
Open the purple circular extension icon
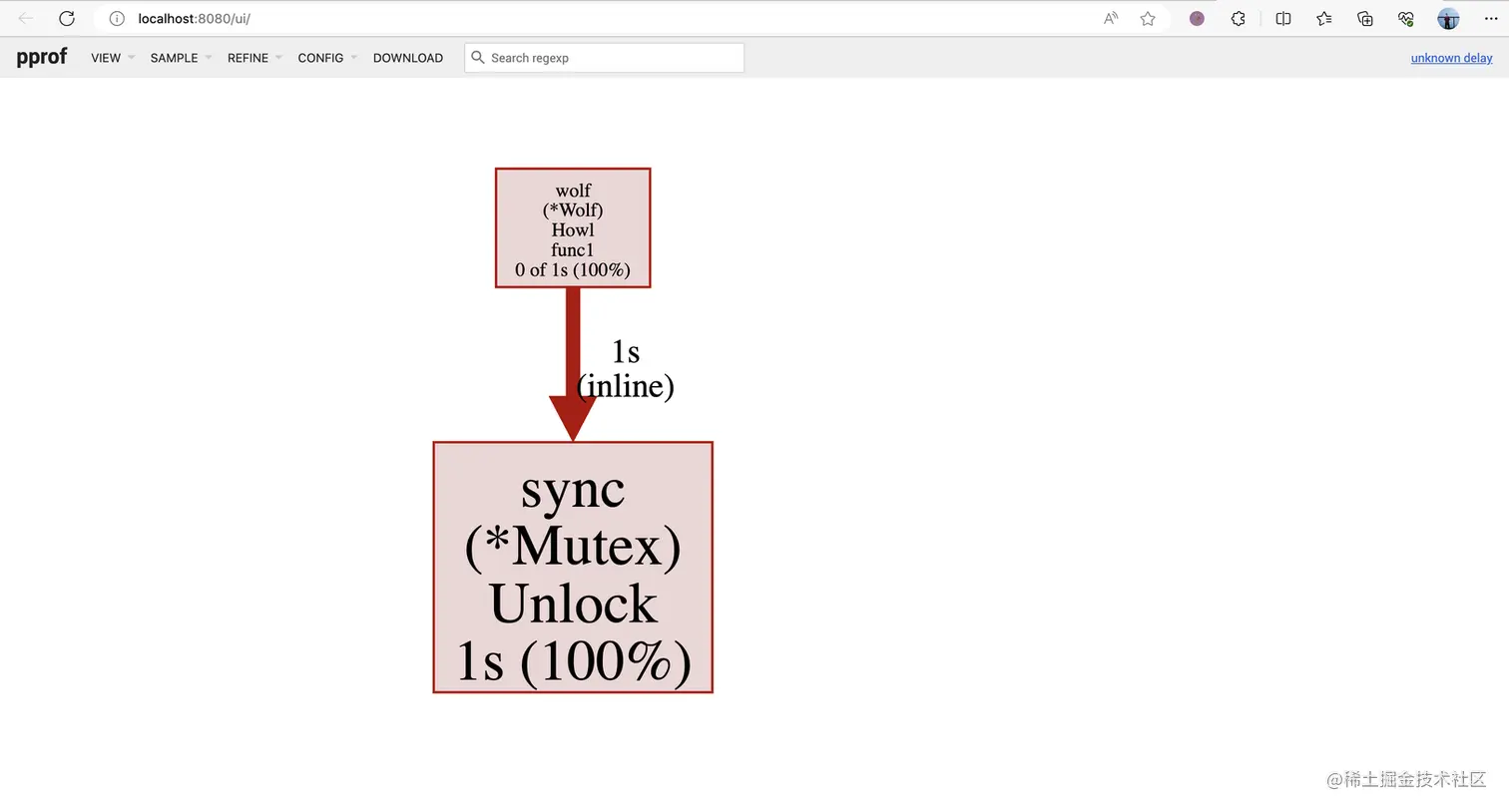[1197, 18]
